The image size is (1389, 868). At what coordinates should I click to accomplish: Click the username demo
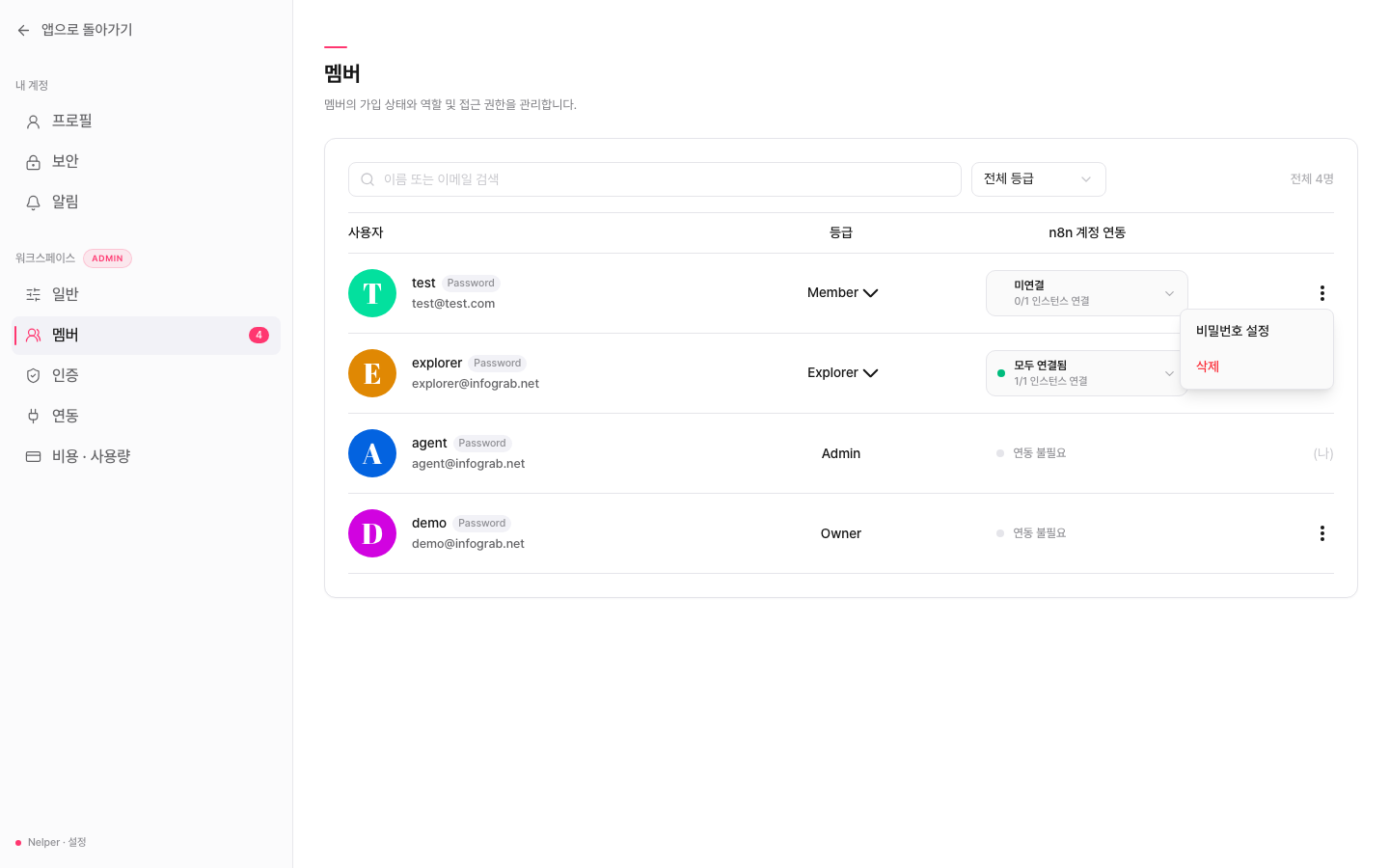(x=429, y=524)
